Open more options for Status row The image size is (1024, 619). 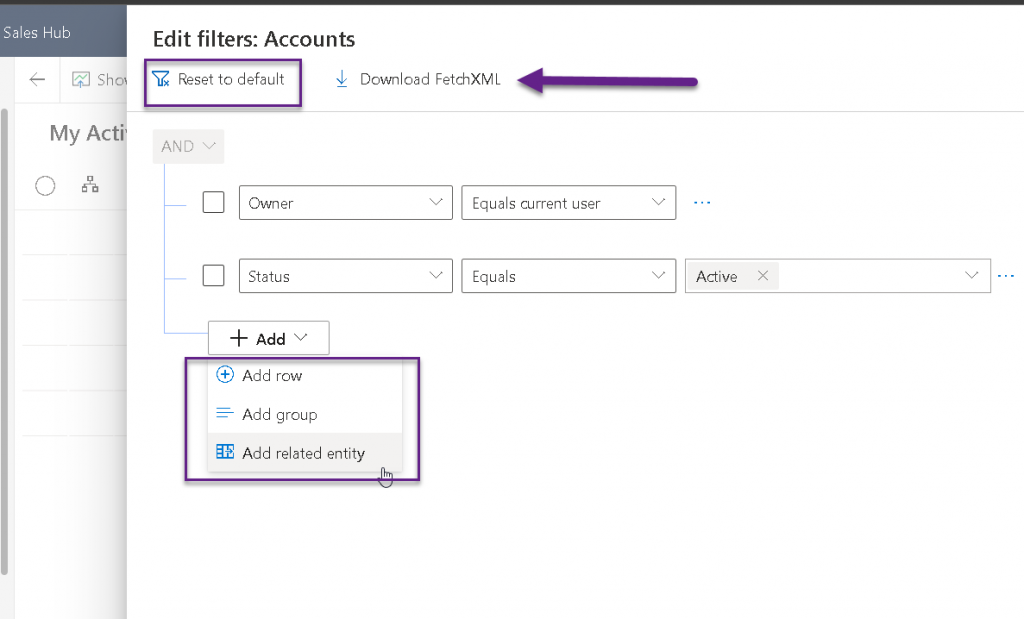[1005, 277]
